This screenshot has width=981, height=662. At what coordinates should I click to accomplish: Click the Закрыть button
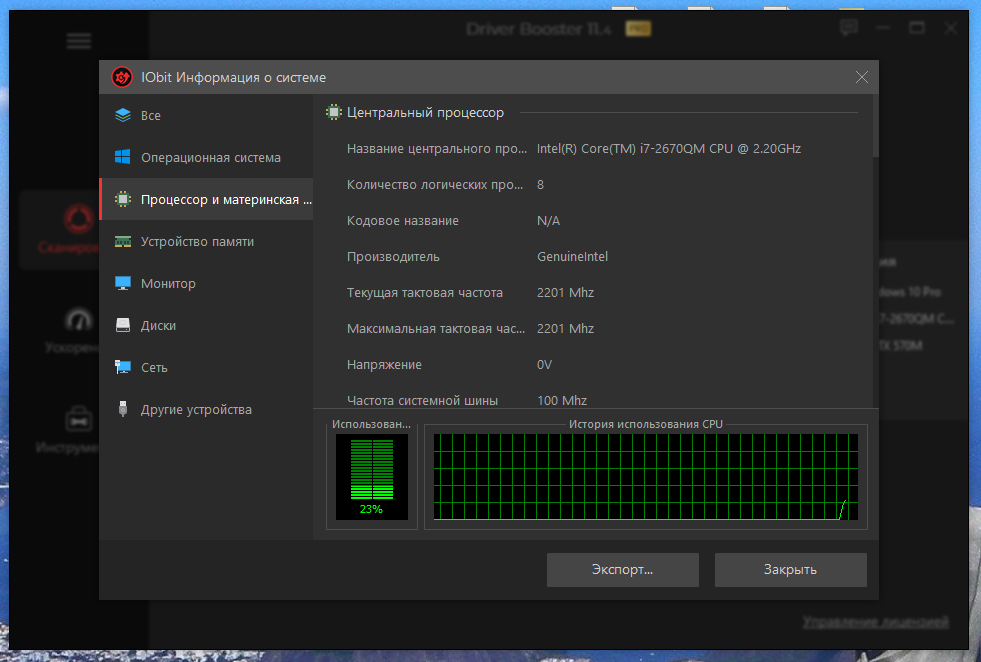[x=790, y=569]
